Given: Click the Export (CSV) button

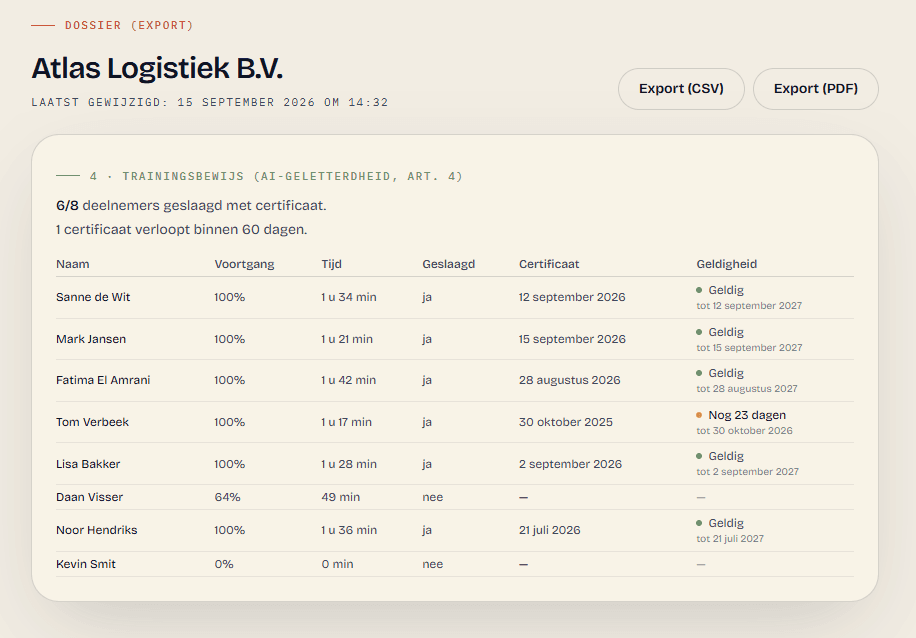Looking at the screenshot, I should (681, 89).
